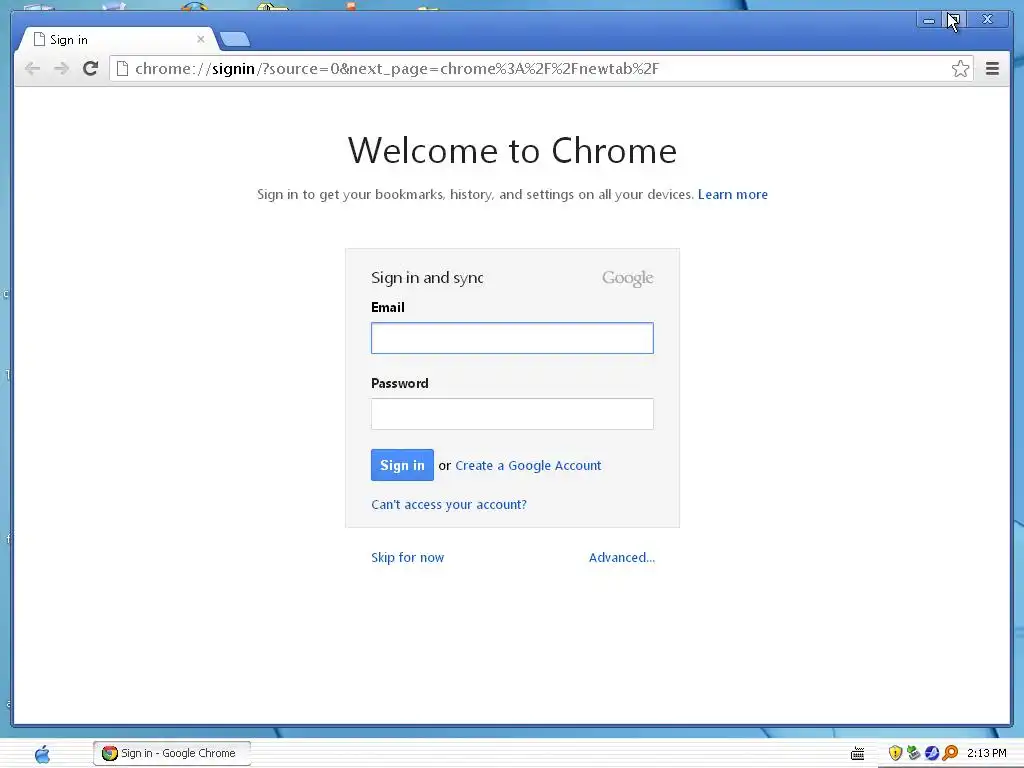Close the Sign in tab

(200, 39)
